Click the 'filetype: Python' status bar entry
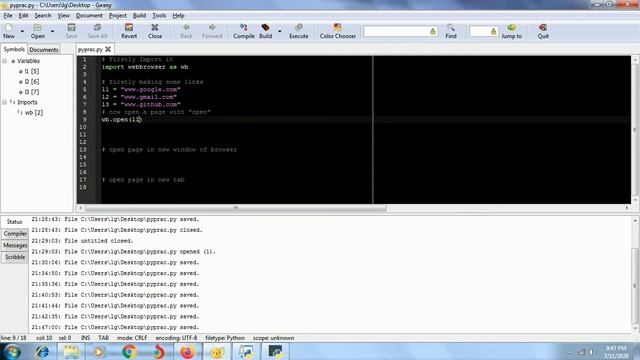 pyautogui.click(x=225, y=338)
